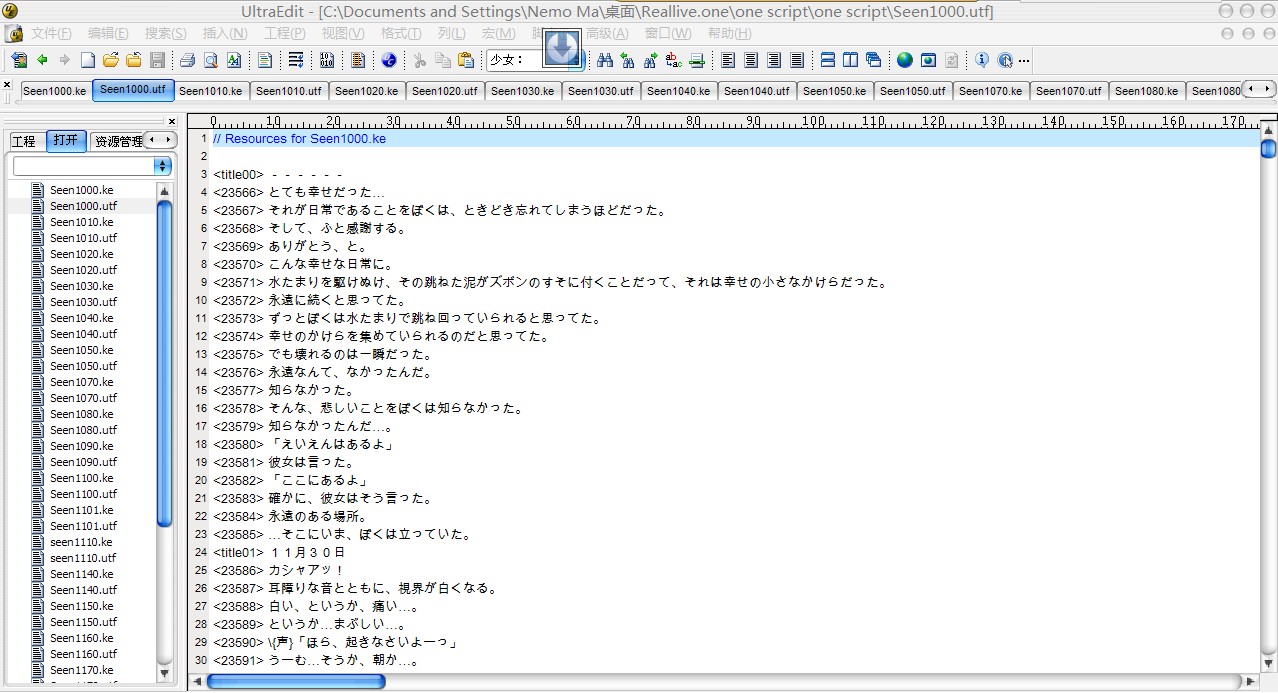The height and width of the screenshot is (693, 1278).
Task: Open the 格式(T) menu
Action: coord(401,33)
